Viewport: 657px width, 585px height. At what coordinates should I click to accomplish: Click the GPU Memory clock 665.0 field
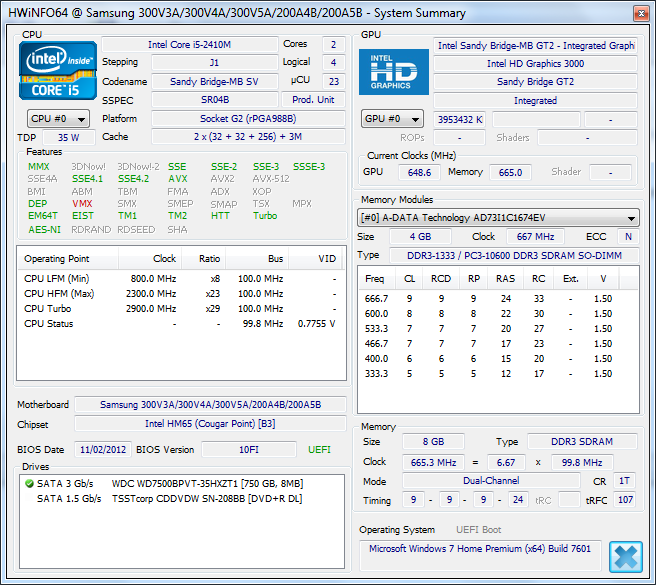[x=510, y=172]
